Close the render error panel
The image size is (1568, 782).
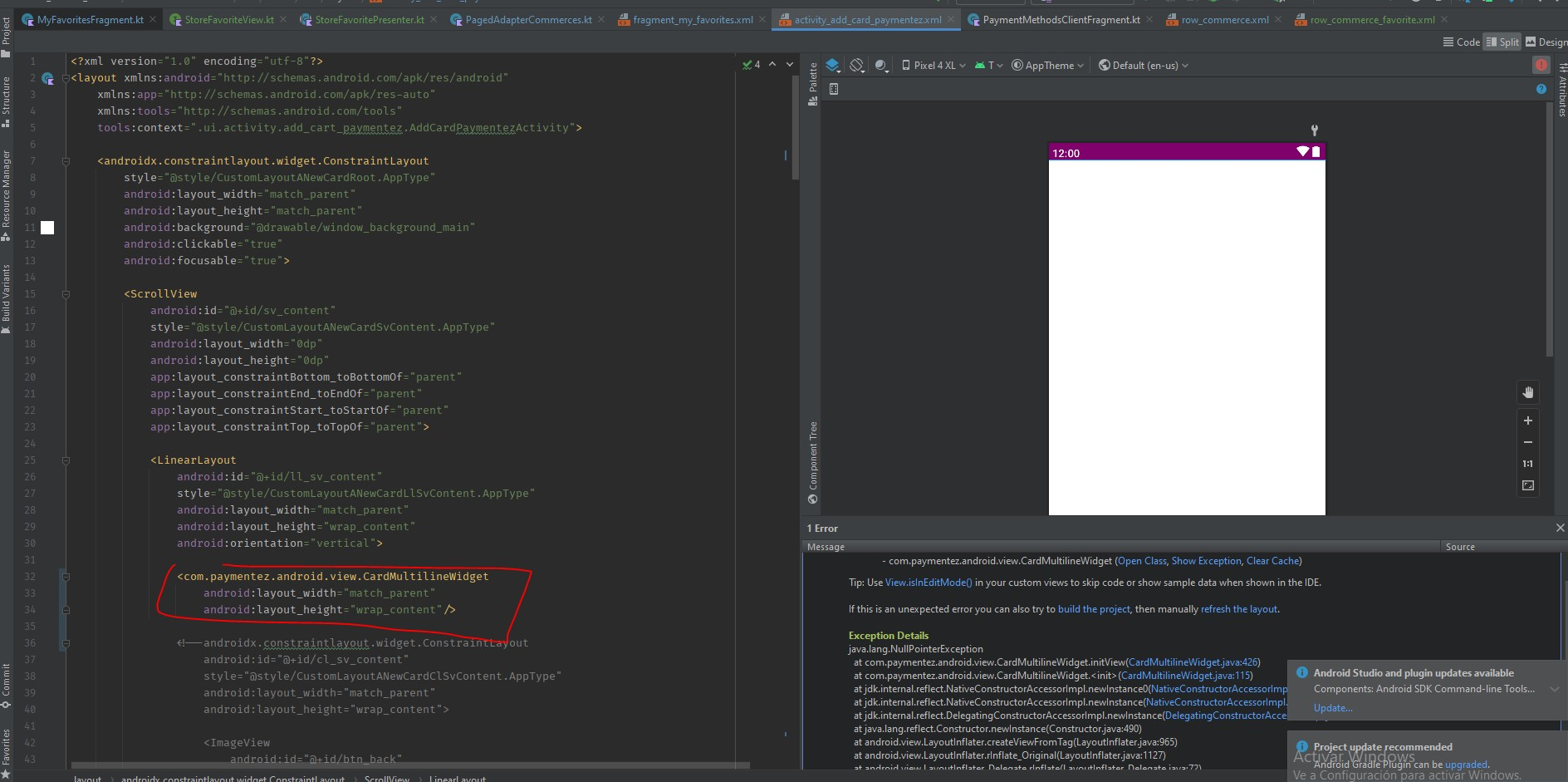(x=1560, y=528)
